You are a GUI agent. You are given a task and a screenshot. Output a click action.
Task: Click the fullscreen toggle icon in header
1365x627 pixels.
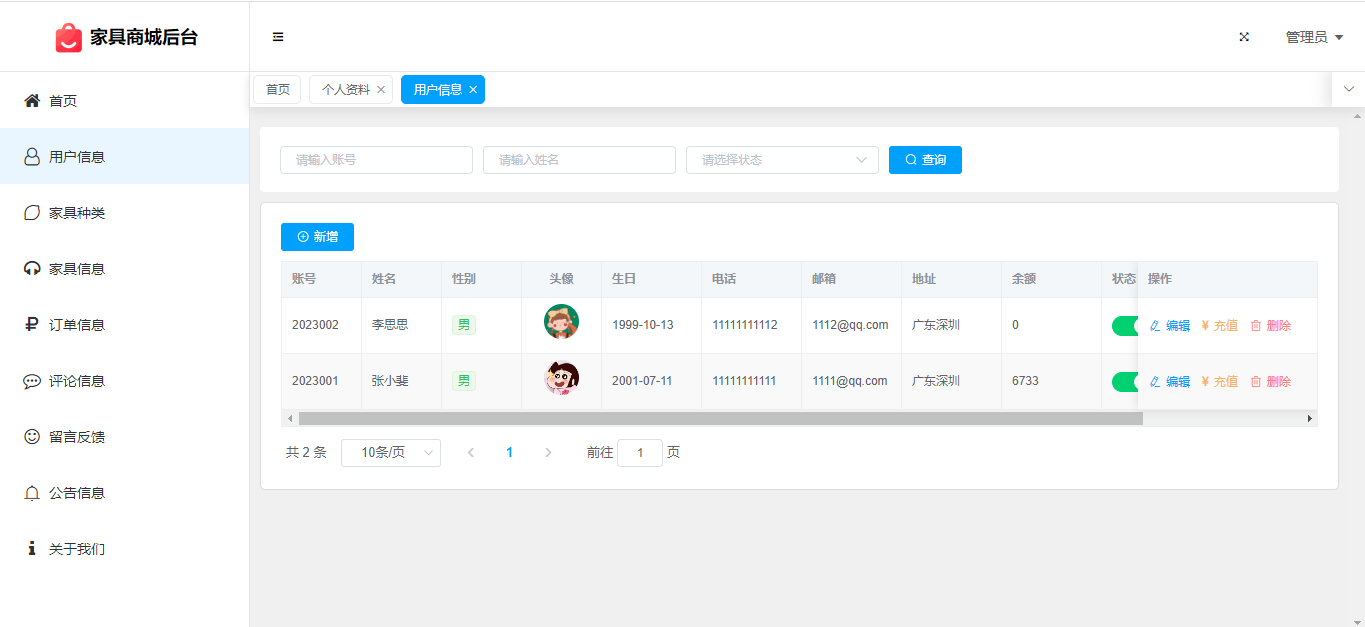pyautogui.click(x=1244, y=37)
